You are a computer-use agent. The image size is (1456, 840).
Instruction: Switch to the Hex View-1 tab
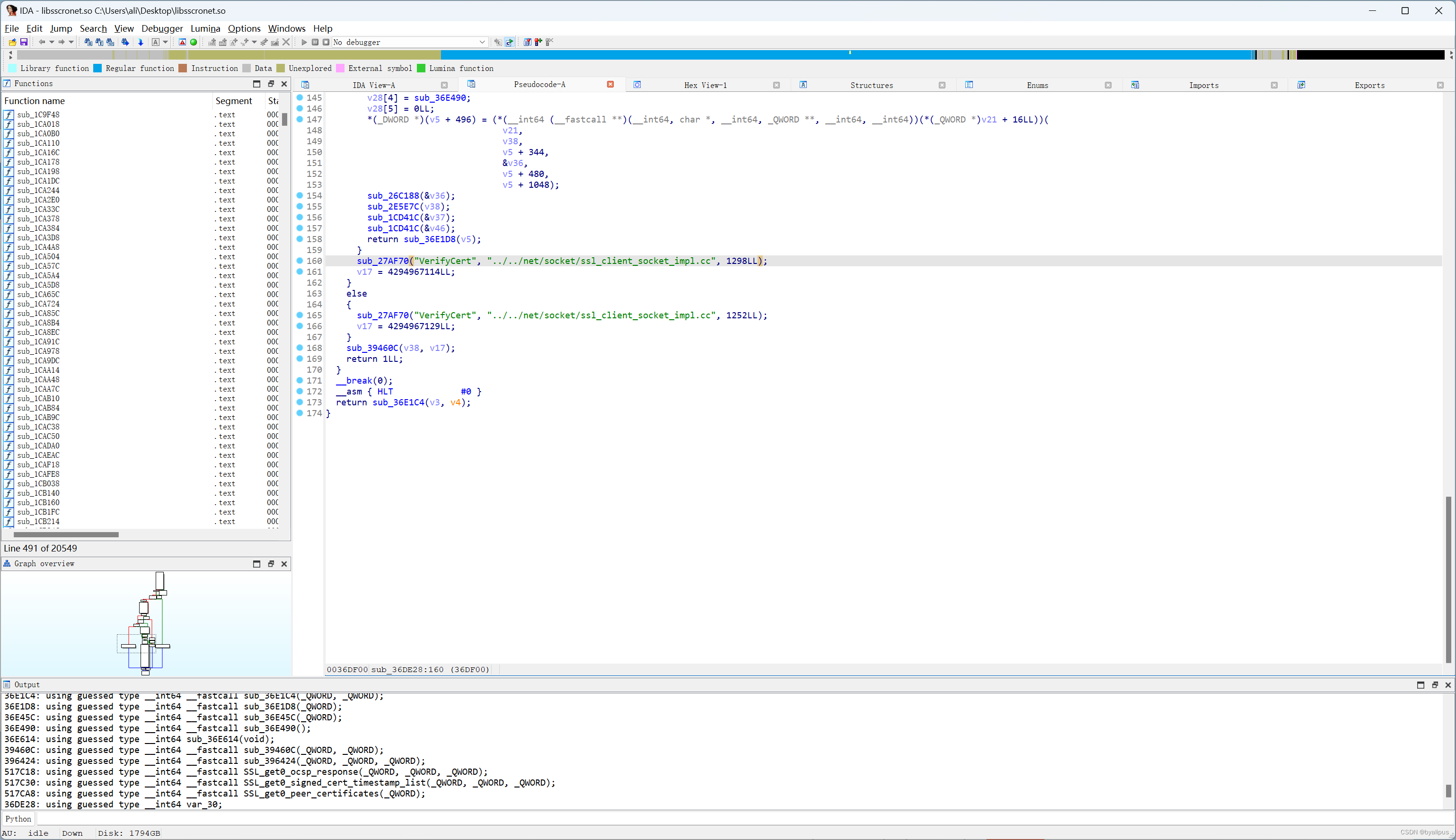pyautogui.click(x=705, y=85)
